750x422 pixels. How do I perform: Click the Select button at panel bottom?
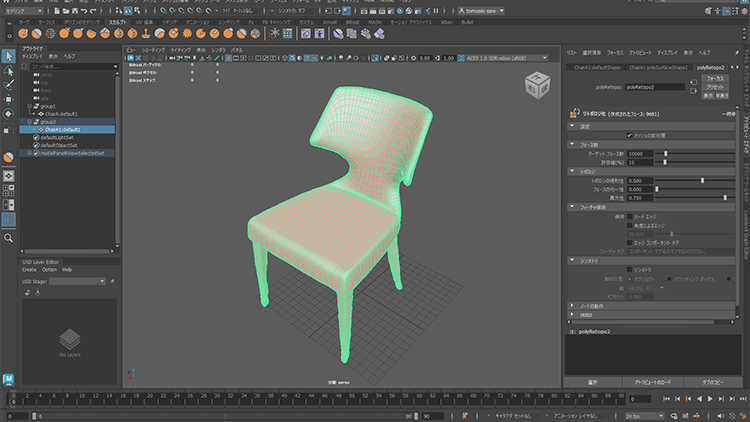point(593,382)
